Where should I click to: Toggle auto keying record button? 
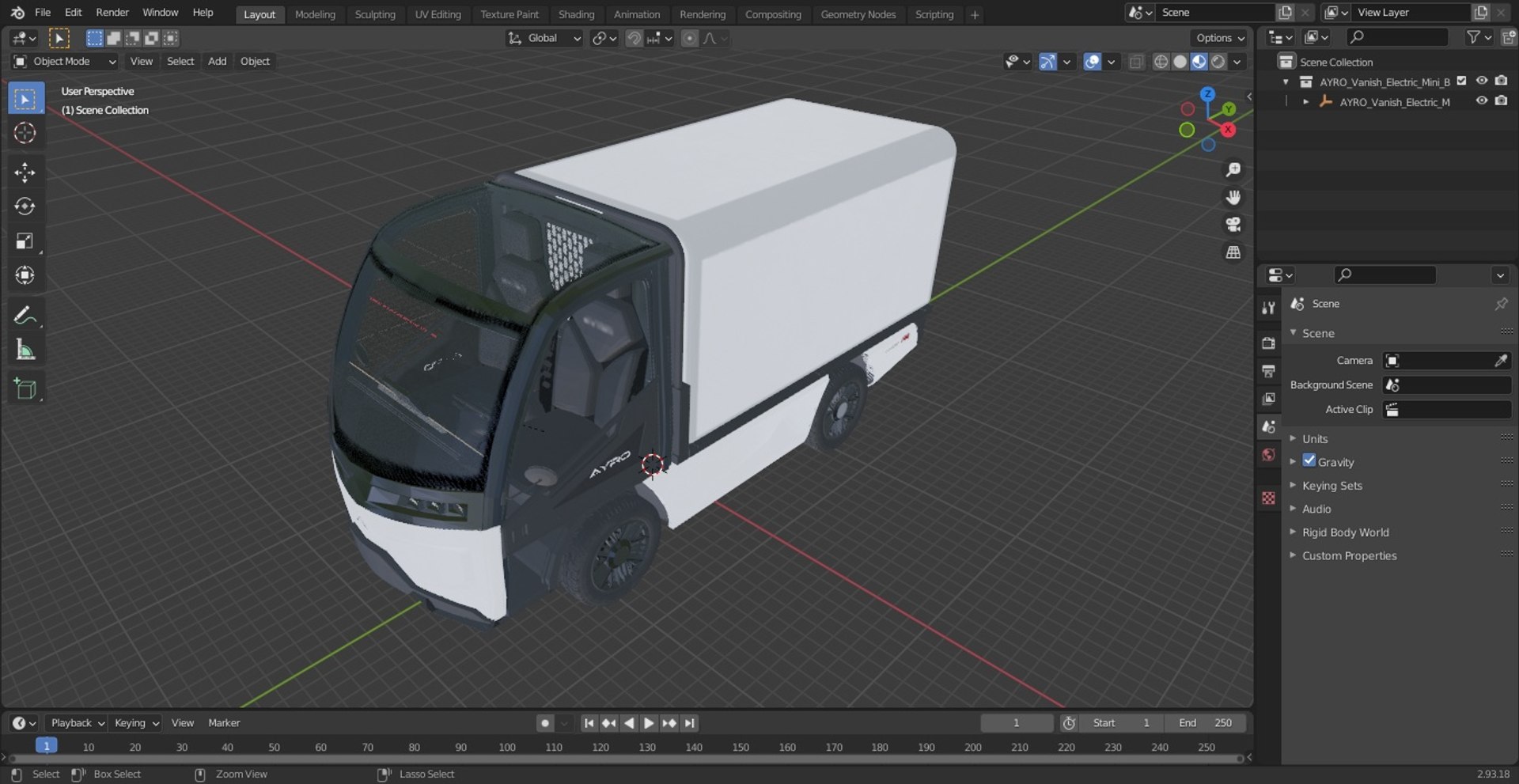click(544, 723)
